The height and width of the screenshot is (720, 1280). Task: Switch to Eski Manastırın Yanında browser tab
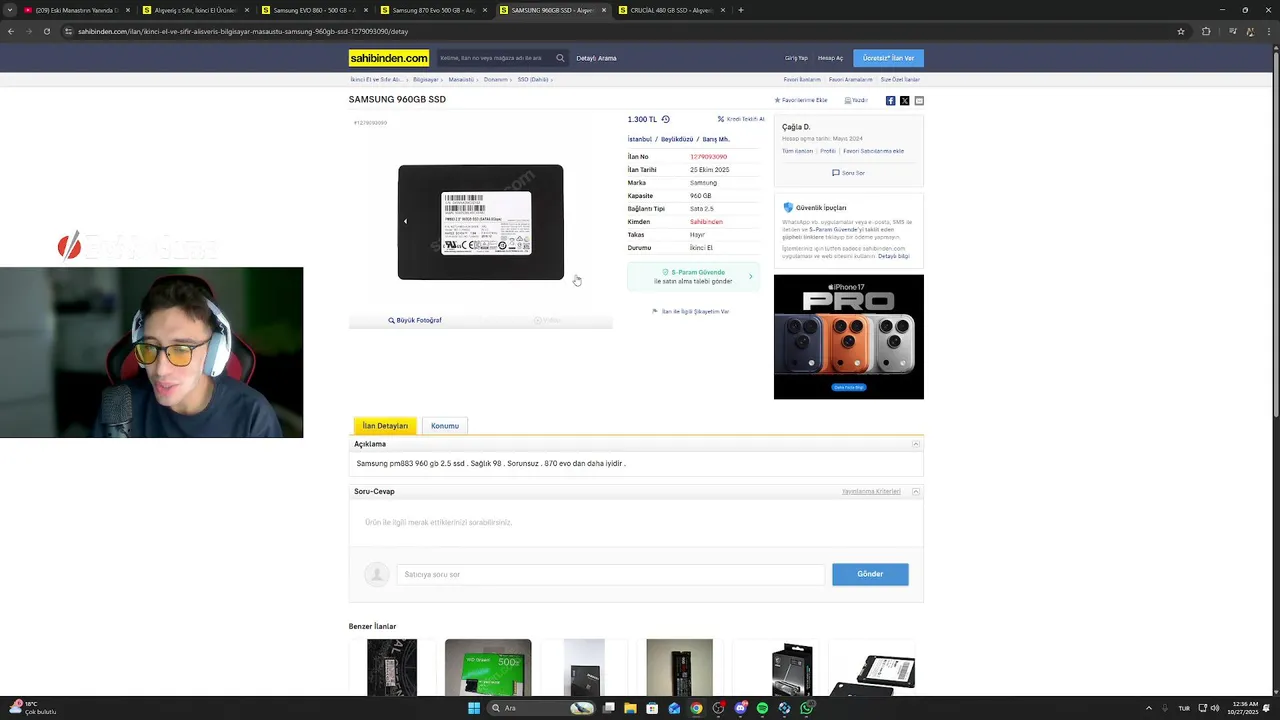pos(76,10)
